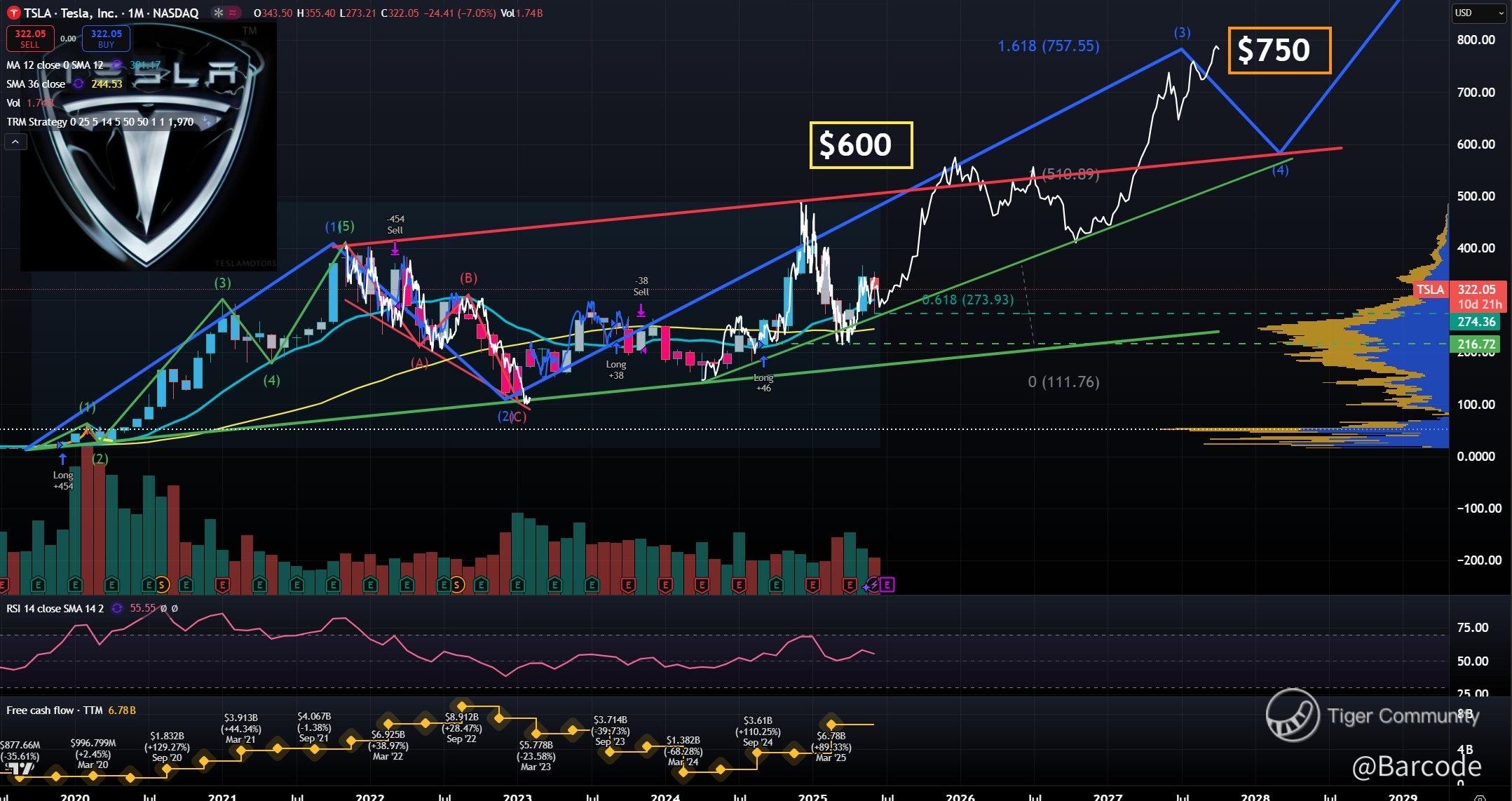Click the refresh icon beside RSI legend

(x=117, y=609)
